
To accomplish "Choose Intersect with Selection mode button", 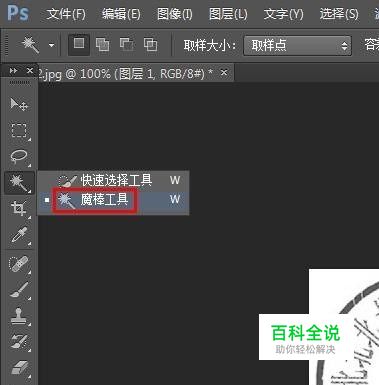I will (150, 45).
